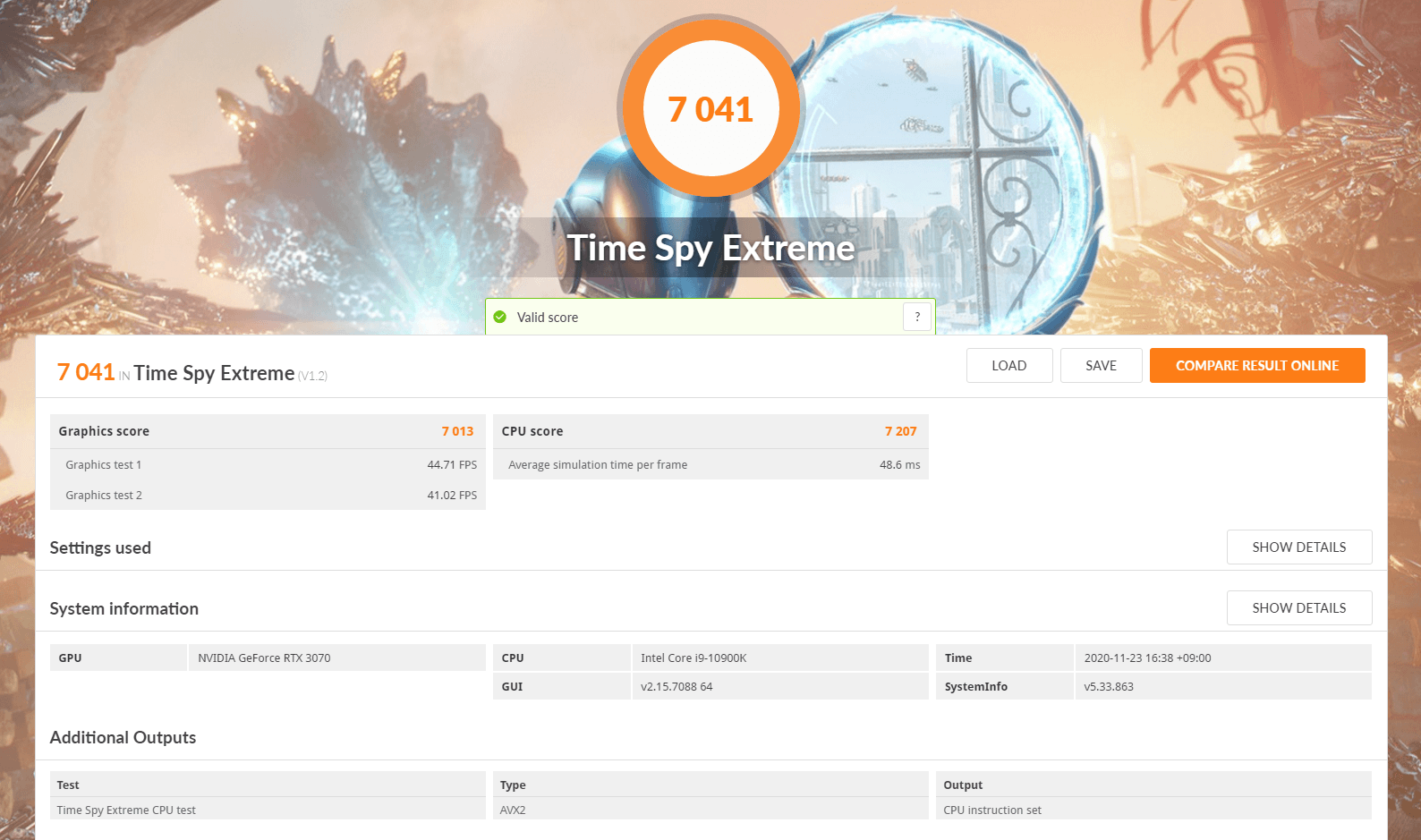Click Intel Core i9-10900K cell
1421x840 pixels.
click(779, 658)
